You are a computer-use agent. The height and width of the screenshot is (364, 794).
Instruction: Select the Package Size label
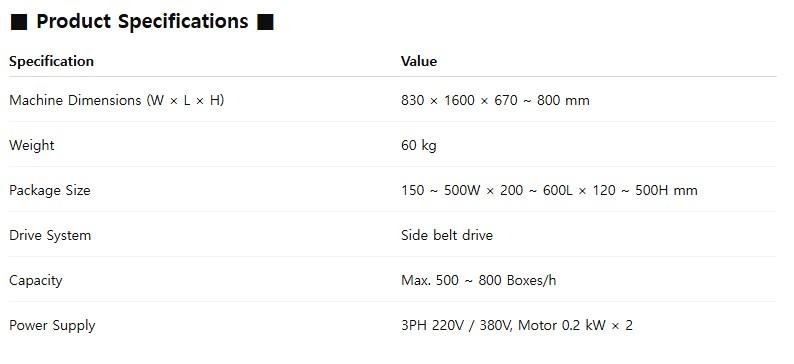click(x=50, y=190)
